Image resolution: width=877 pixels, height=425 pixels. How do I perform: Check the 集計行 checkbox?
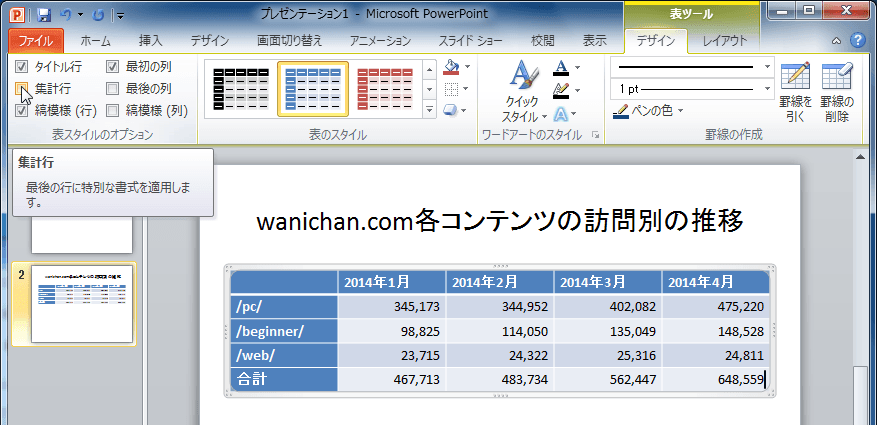(x=21, y=88)
